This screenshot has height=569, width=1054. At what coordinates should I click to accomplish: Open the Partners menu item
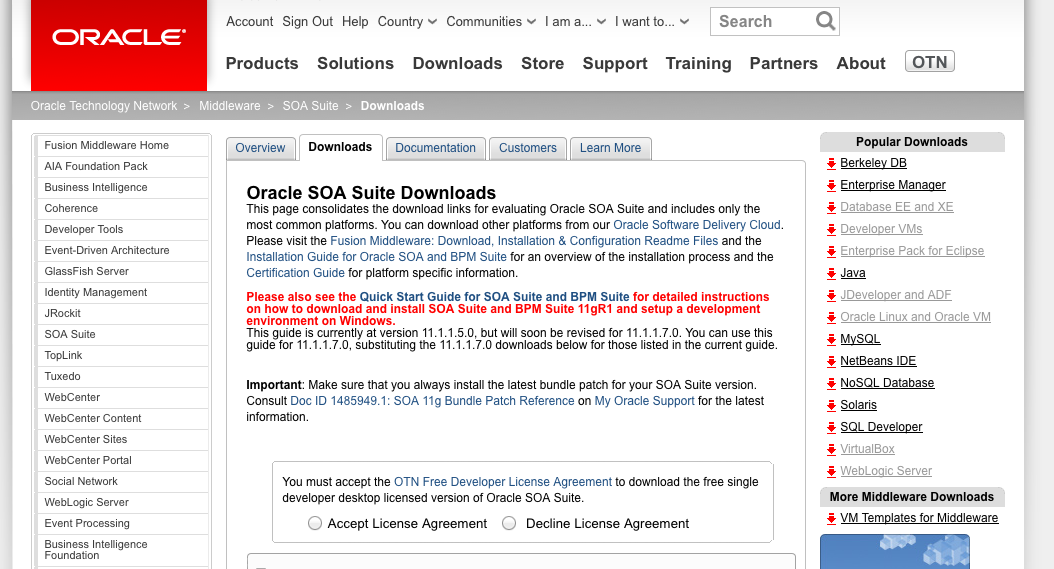point(784,63)
